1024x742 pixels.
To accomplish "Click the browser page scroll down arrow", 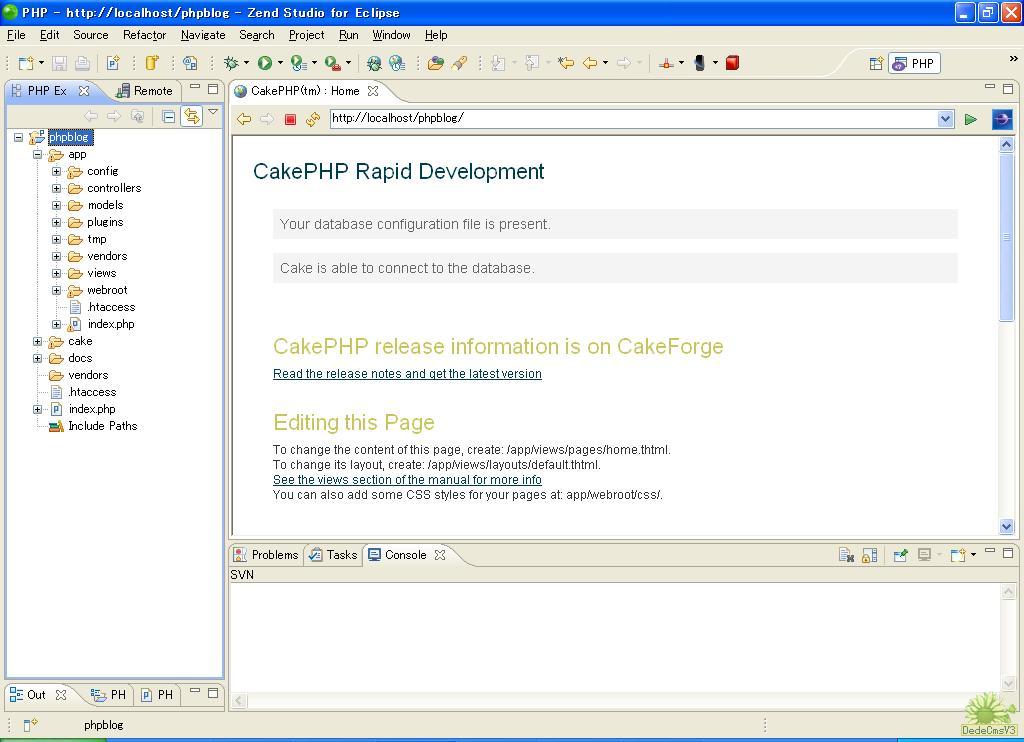I will point(1006,526).
